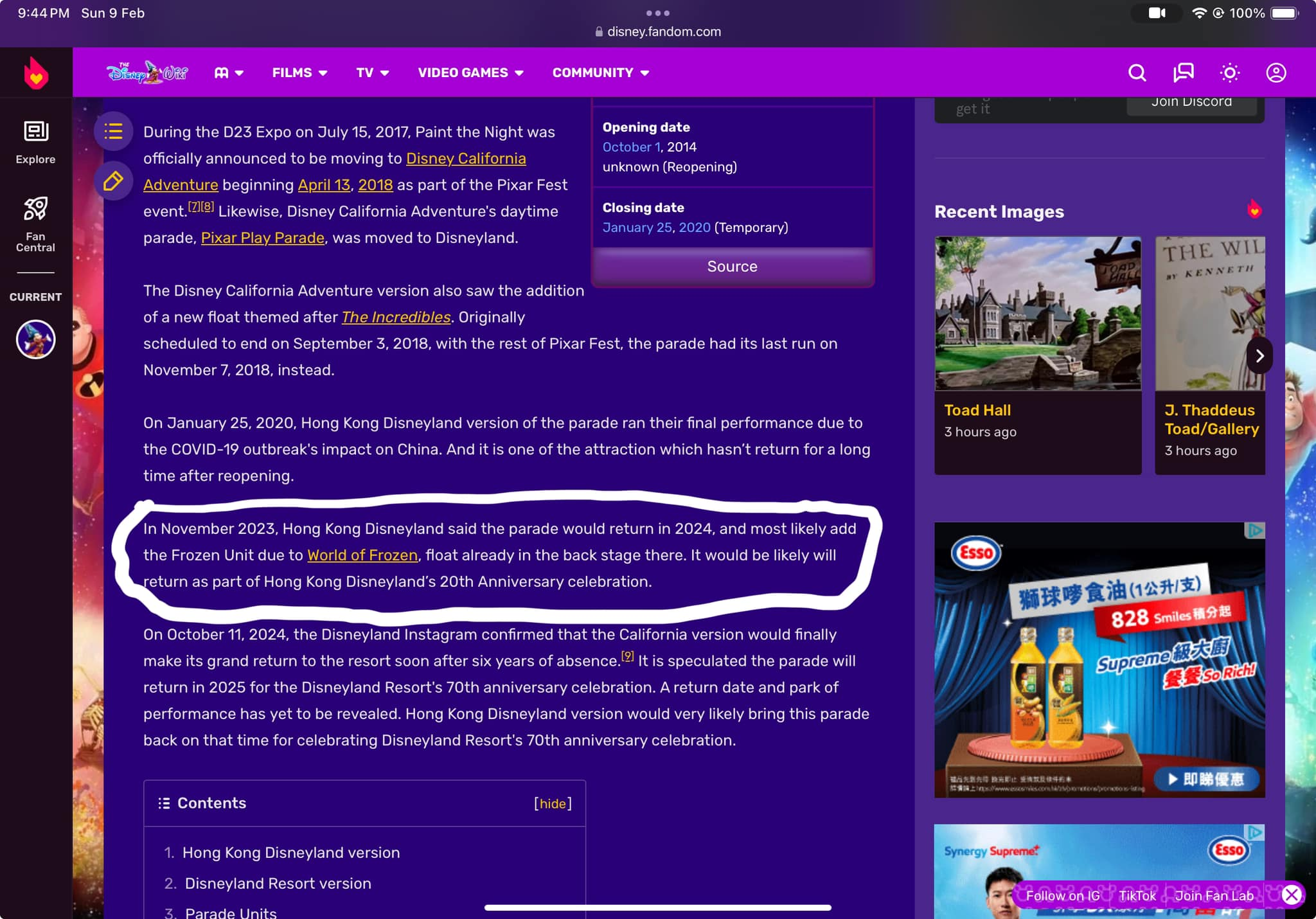This screenshot has width=1316, height=919.
Task: Open the floating table of contents icon
Action: [114, 131]
